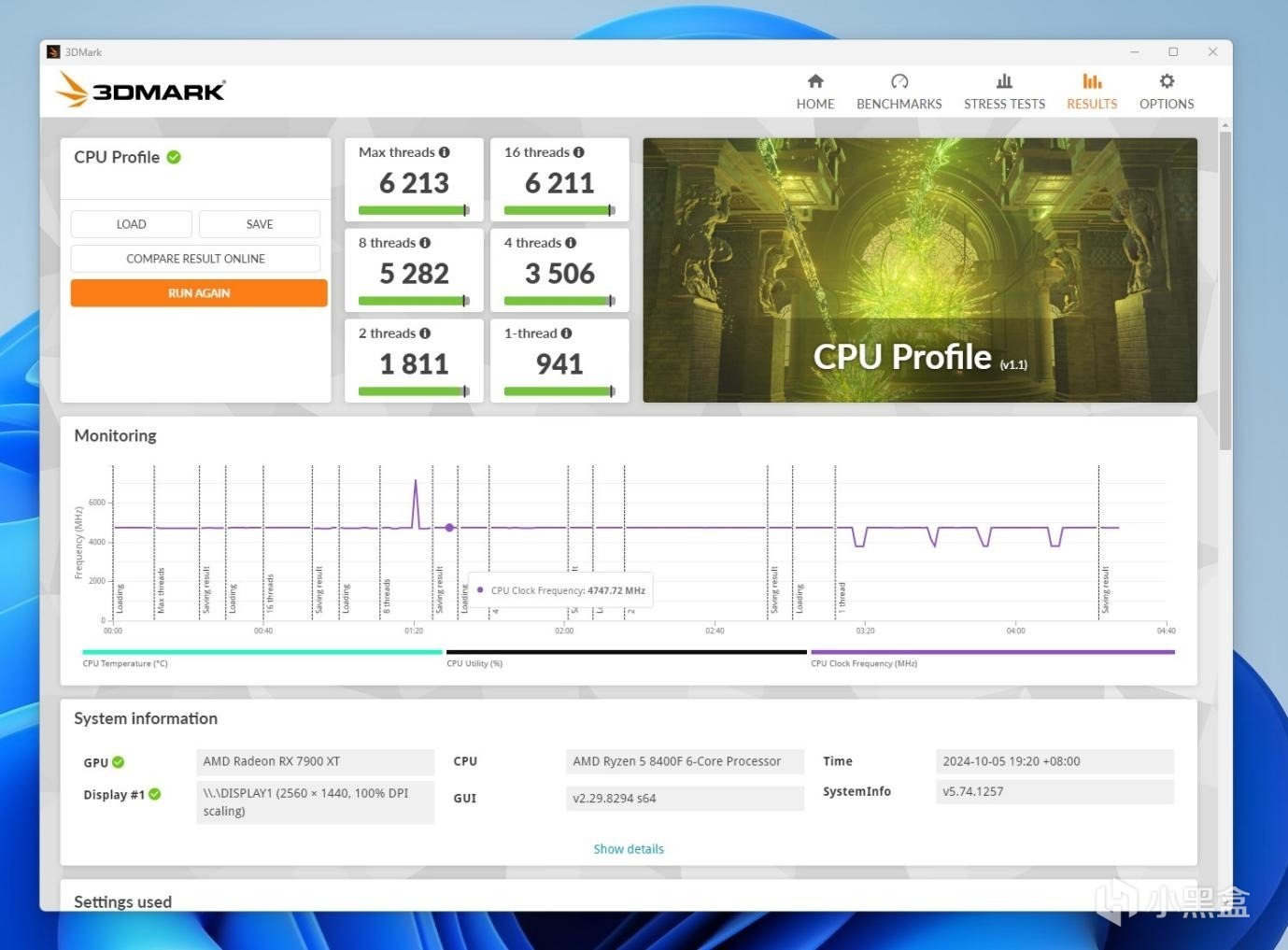The width and height of the screenshot is (1288, 950).
Task: Click AMD Radeon RX 7900 XT field
Action: [315, 761]
